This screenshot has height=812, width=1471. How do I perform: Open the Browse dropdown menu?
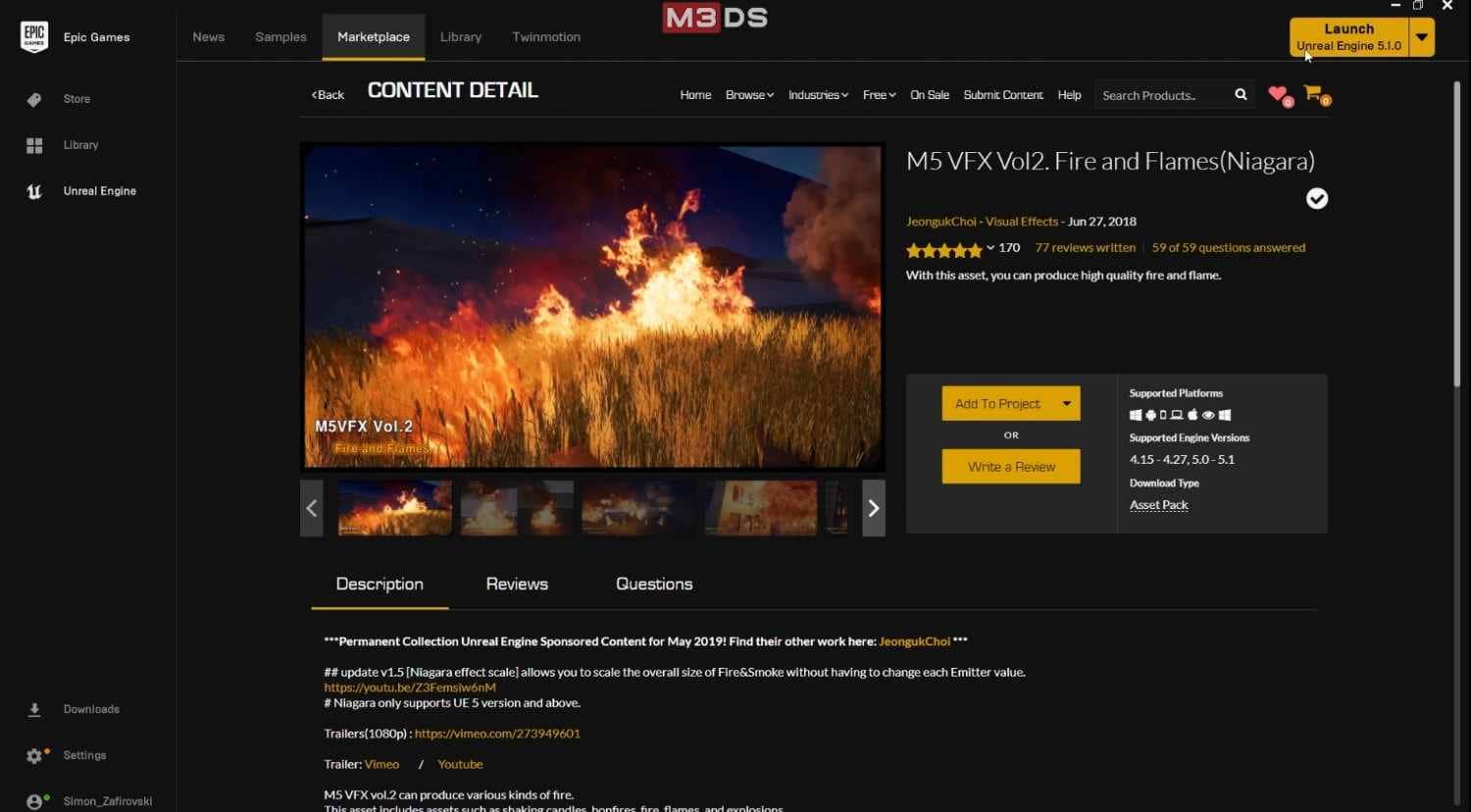tap(749, 95)
